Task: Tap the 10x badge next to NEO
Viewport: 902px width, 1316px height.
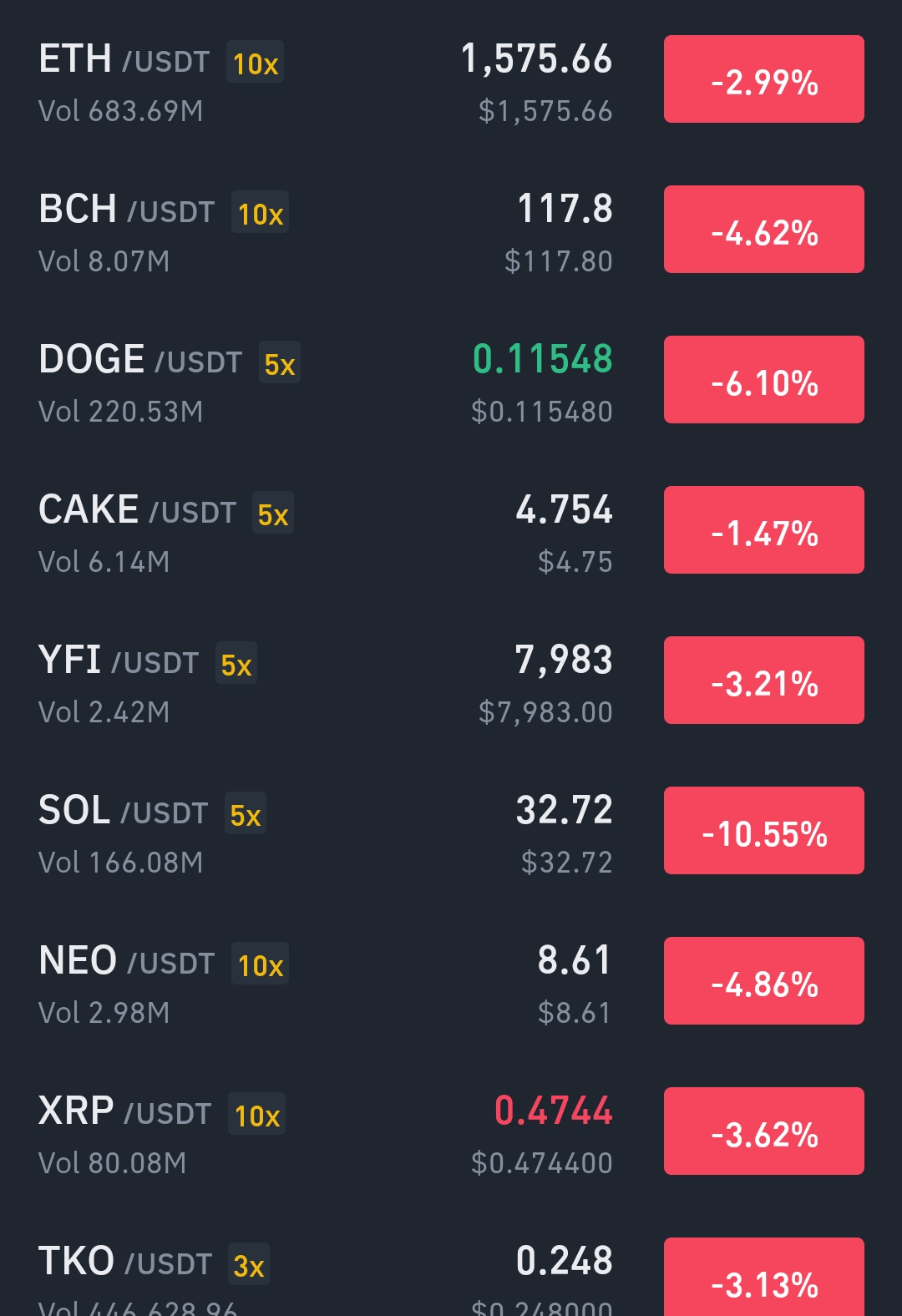Action: 260,964
